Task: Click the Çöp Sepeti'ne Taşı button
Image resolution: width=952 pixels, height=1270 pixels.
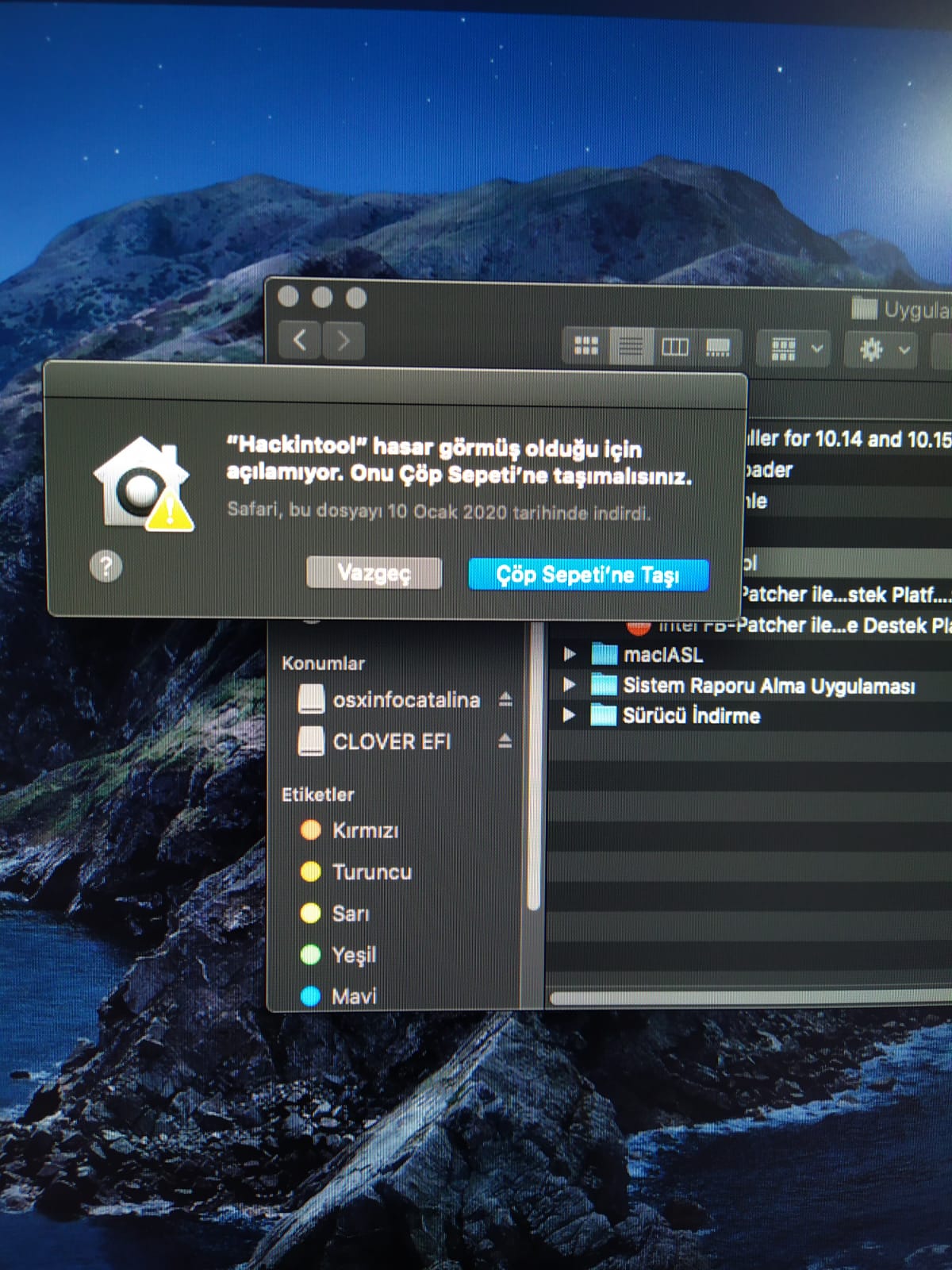Action: pos(588,574)
